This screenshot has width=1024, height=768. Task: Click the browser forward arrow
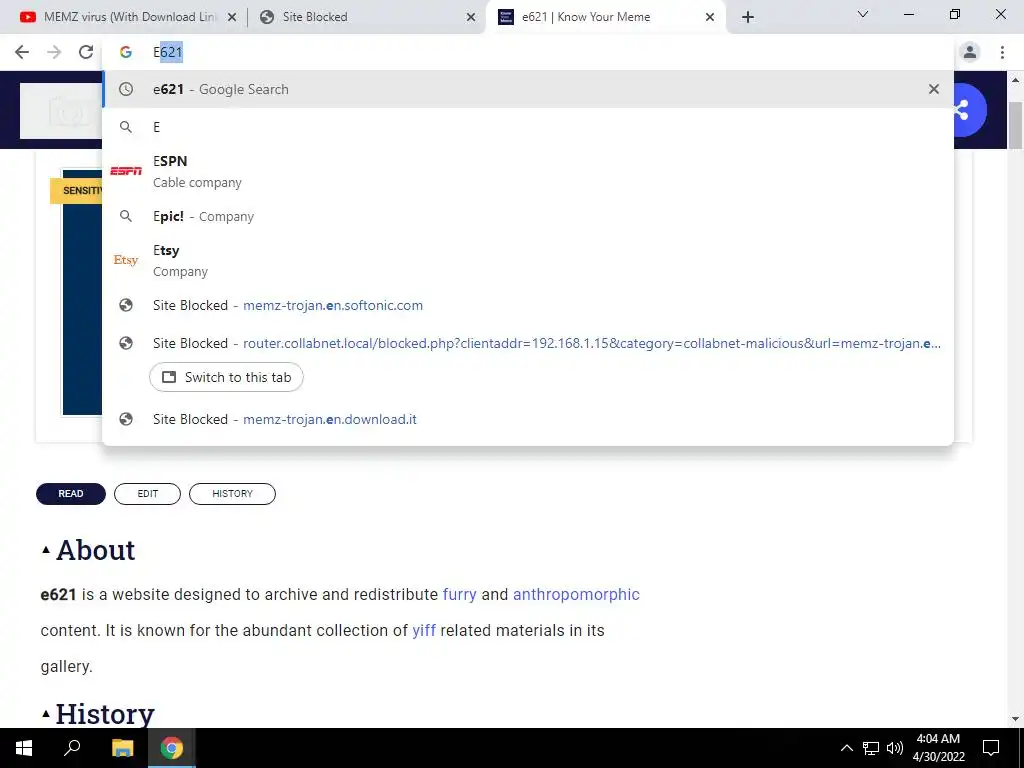click(54, 52)
